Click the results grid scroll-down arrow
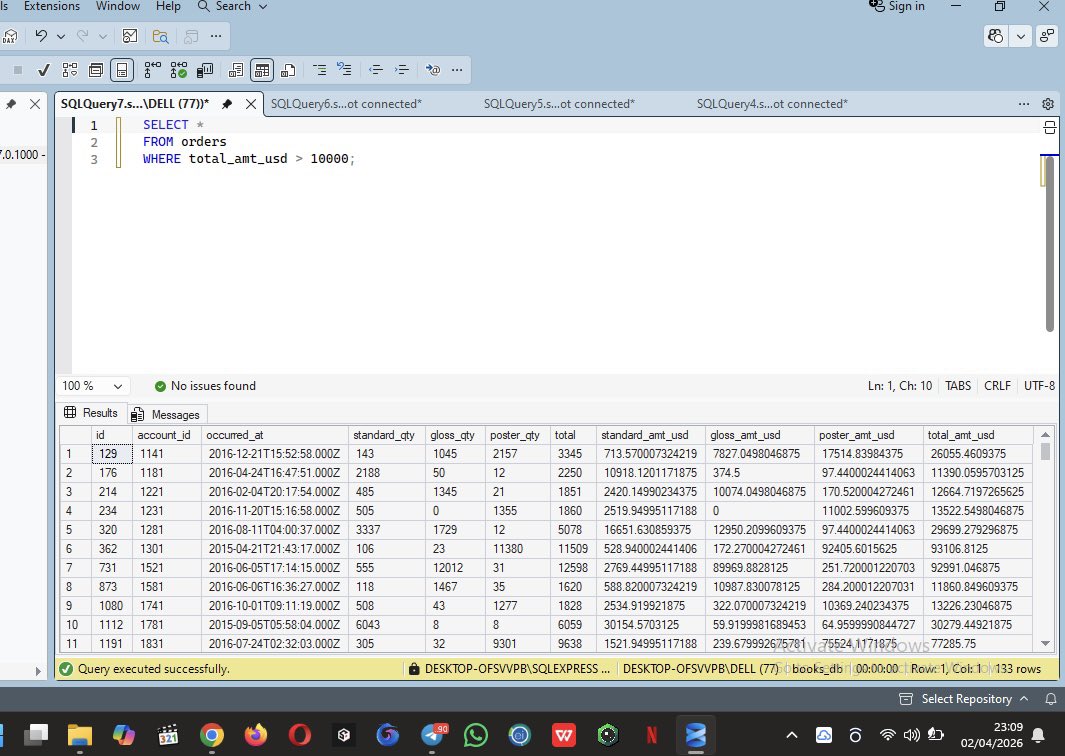Image resolution: width=1065 pixels, height=756 pixels. [1045, 643]
